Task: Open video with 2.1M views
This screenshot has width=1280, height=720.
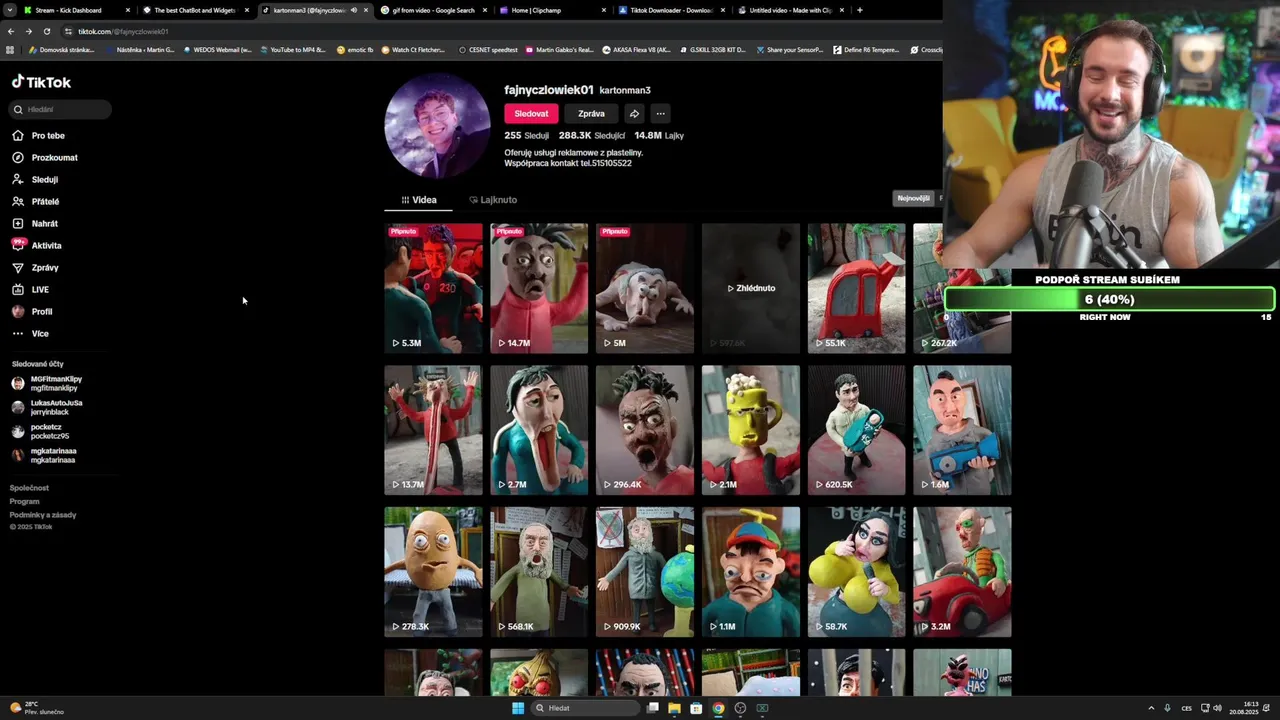Action: tap(751, 430)
